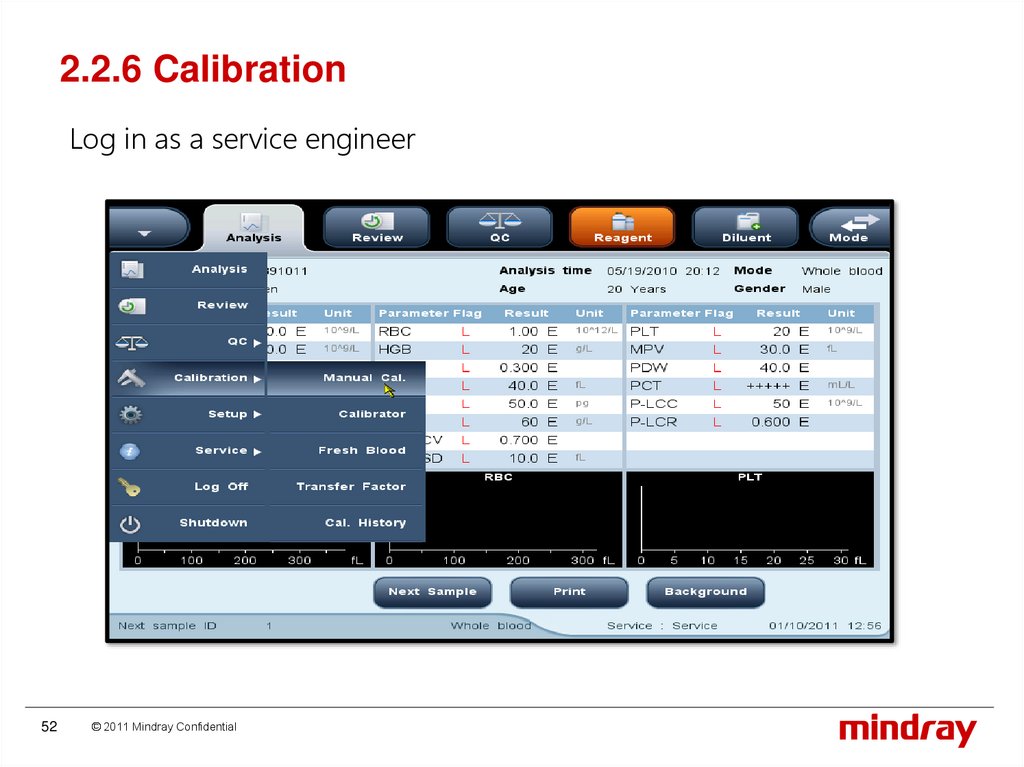Click the Log Off key icon
1024x767 pixels.
coord(129,487)
